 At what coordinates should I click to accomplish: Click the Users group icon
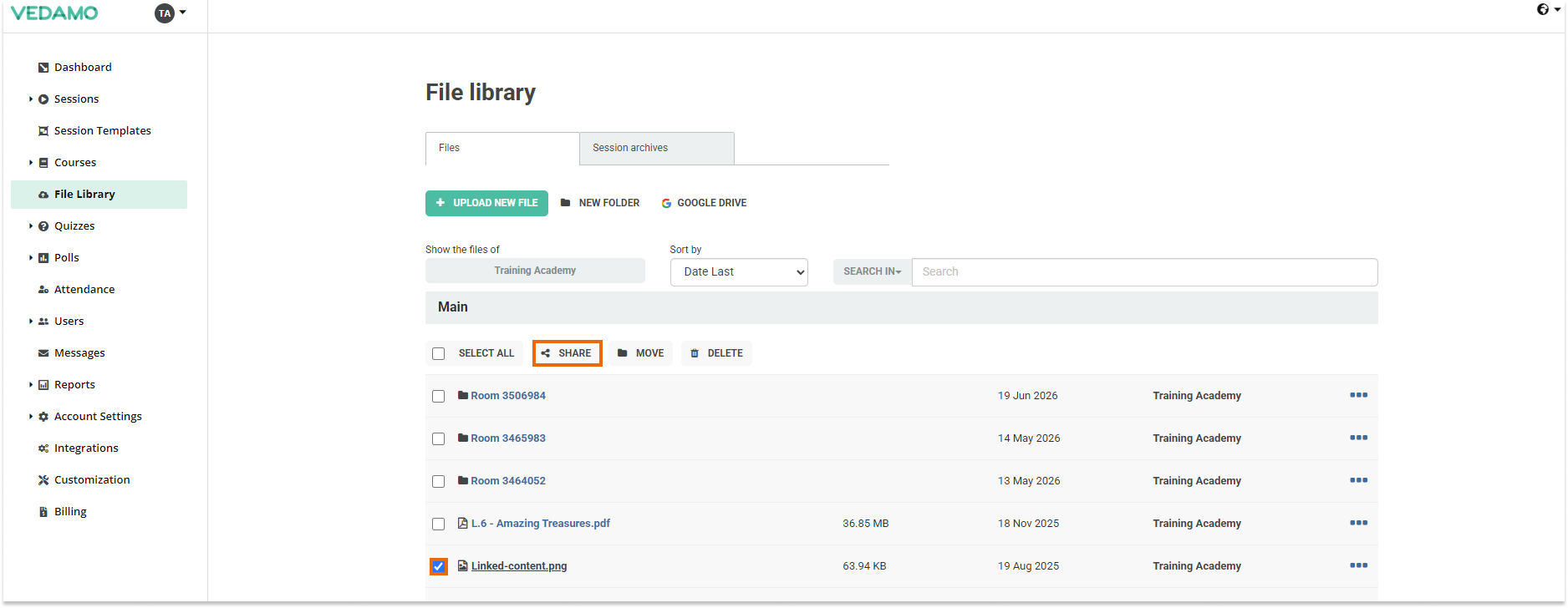tap(43, 322)
